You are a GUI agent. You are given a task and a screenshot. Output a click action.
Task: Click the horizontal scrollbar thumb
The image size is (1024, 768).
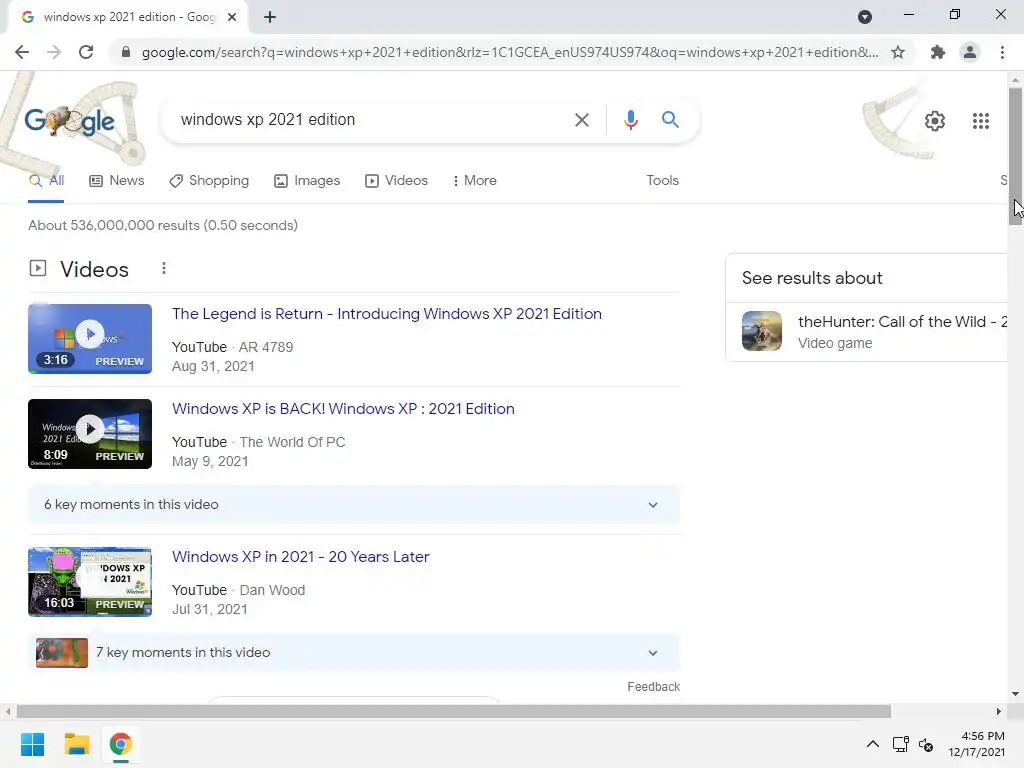454,711
